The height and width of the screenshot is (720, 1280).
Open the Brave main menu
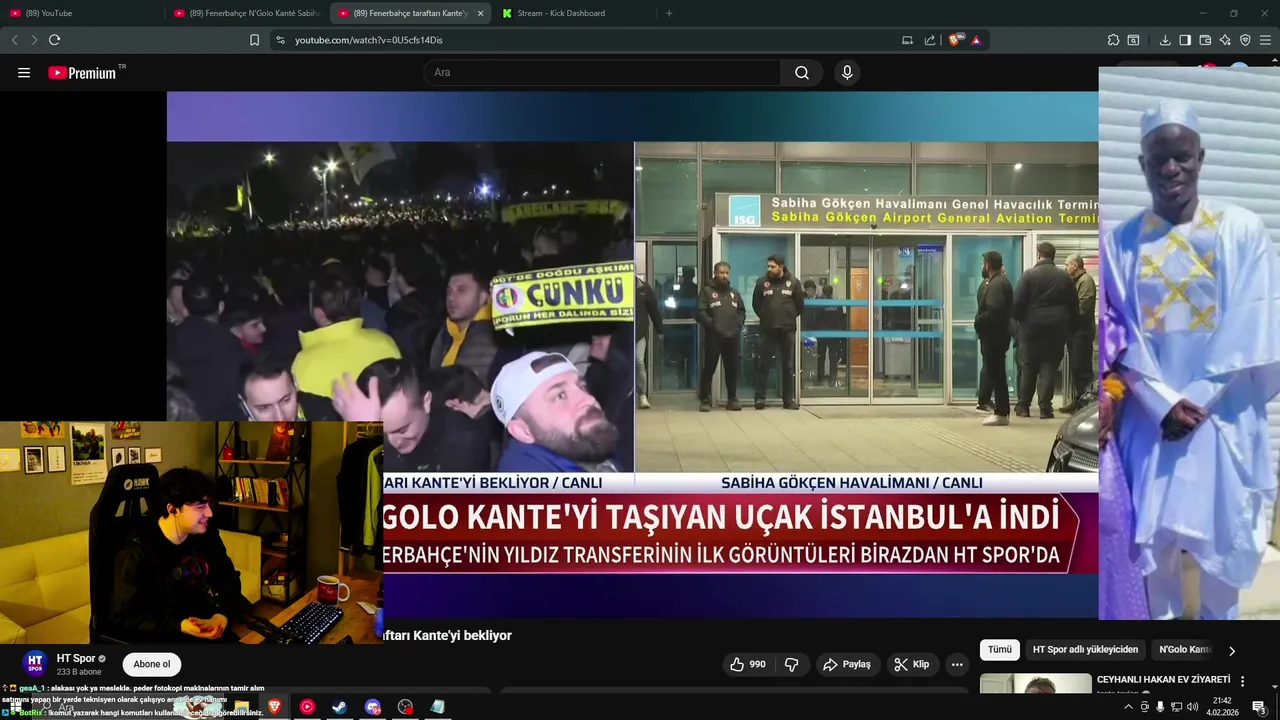tap(1266, 40)
